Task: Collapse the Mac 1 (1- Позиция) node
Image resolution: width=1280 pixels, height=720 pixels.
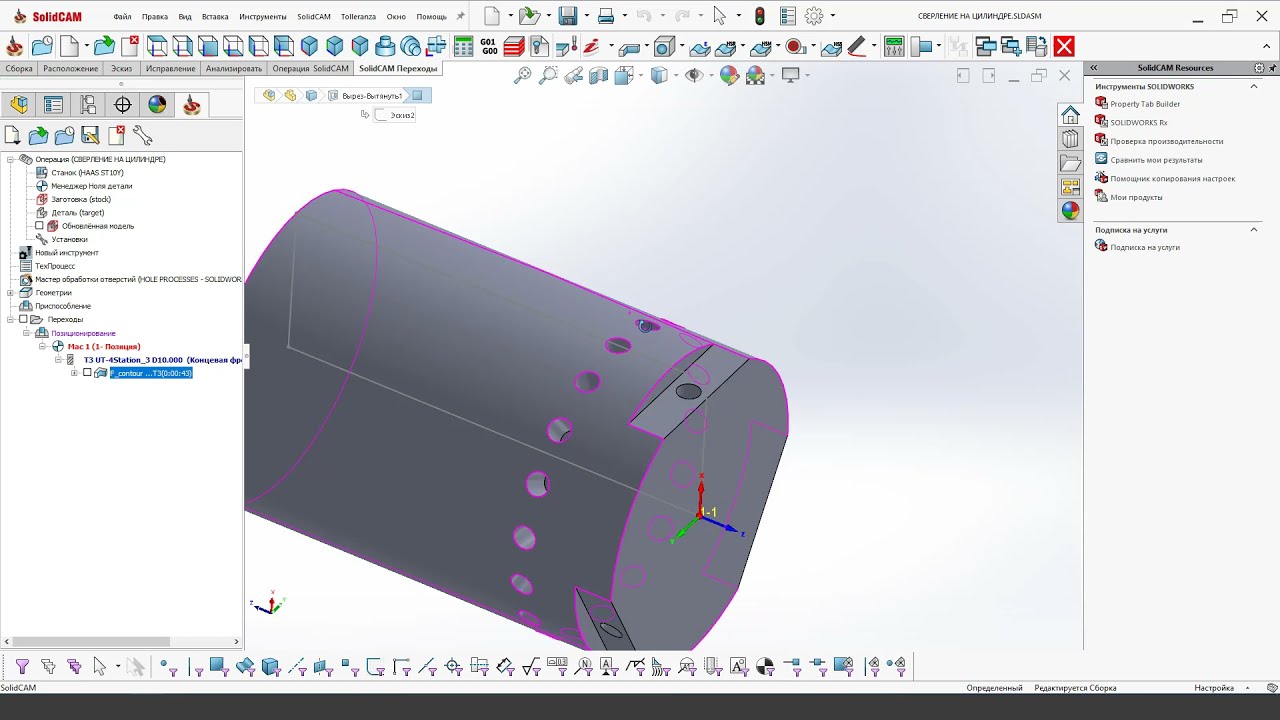Action: tap(42, 346)
